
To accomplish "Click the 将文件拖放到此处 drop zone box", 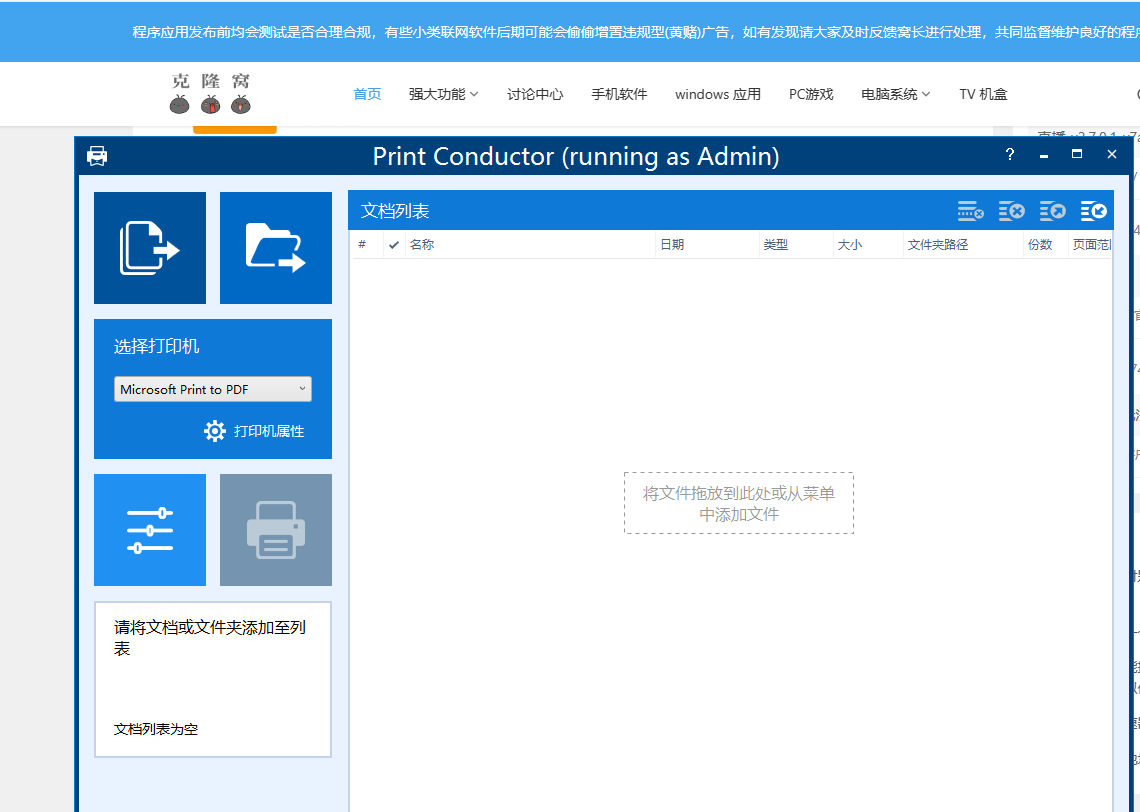I will click(739, 503).
